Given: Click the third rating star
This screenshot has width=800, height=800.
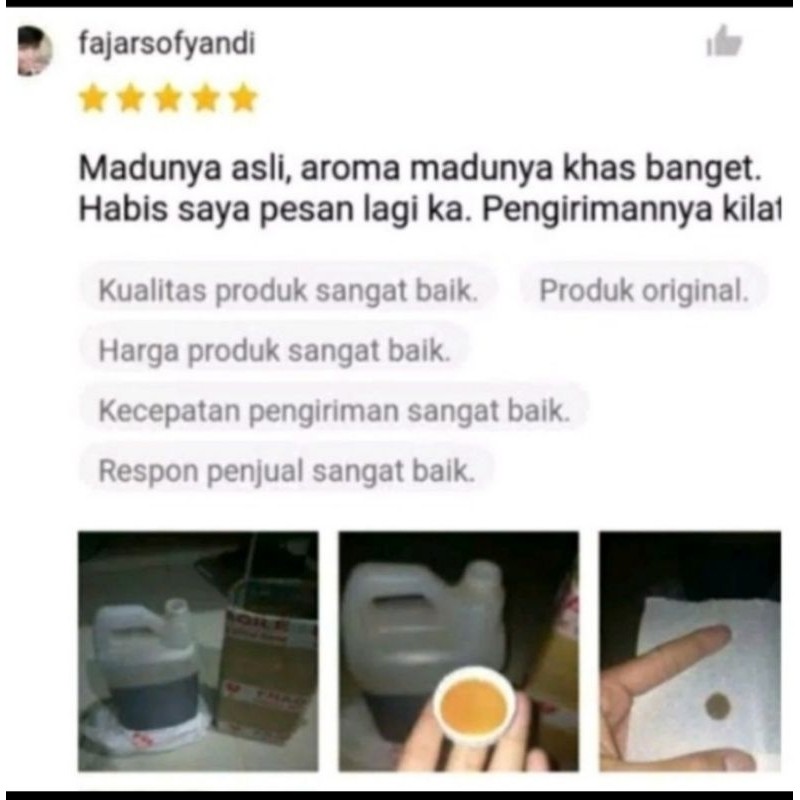Looking at the screenshot, I should tap(168, 98).
